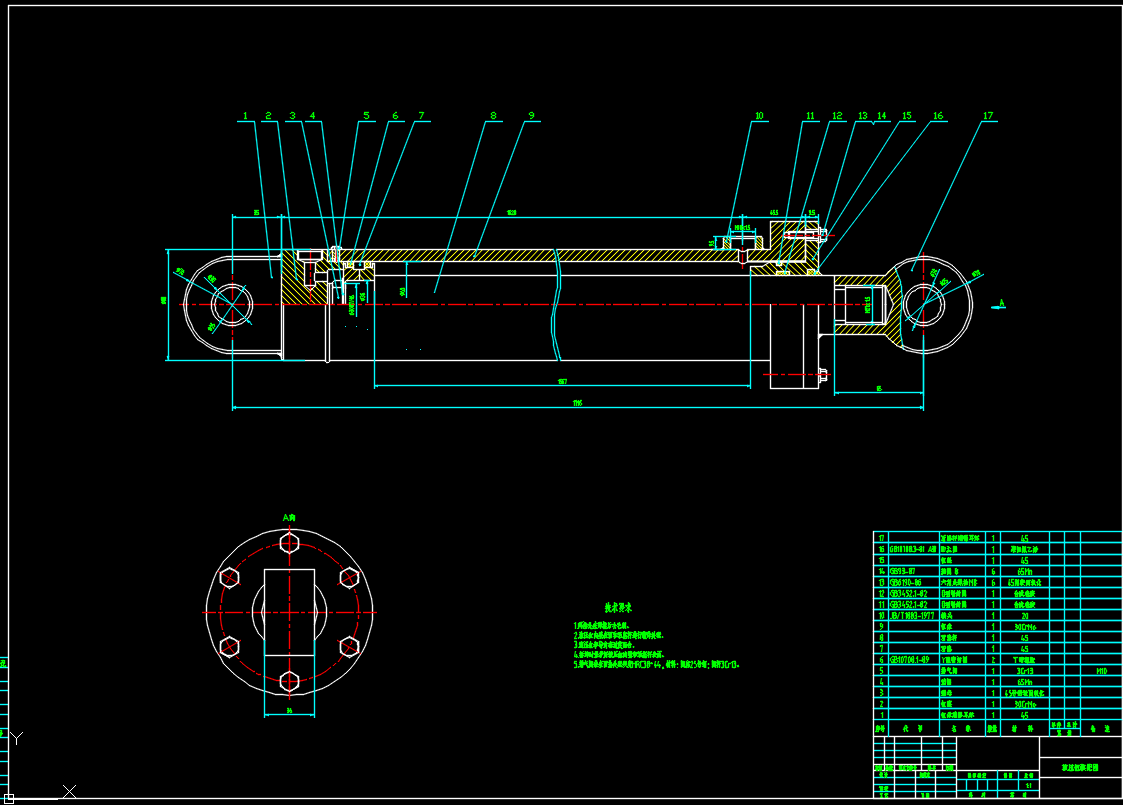Click the central rectangle in flange view
This screenshot has width=1123, height=805.
click(x=289, y=612)
